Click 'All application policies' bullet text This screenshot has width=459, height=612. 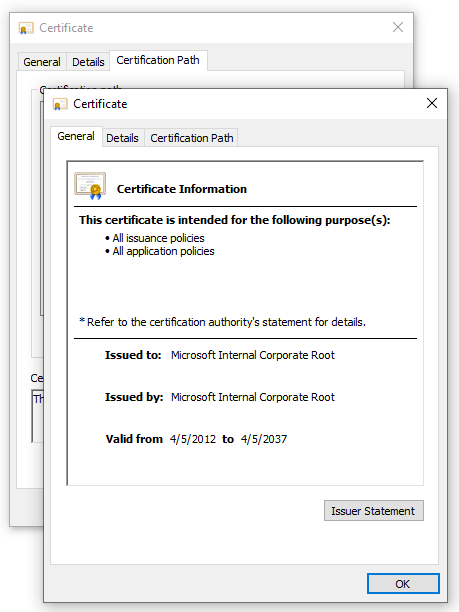coord(164,251)
